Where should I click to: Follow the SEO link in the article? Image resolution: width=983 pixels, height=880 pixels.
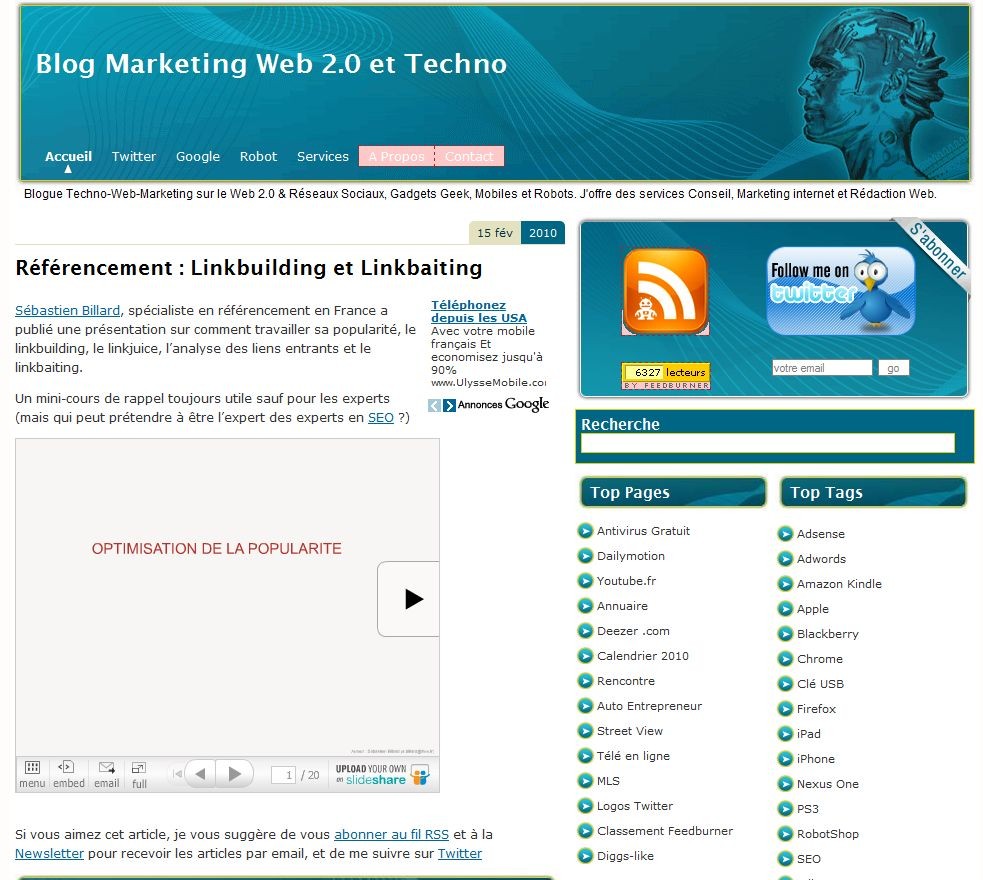coord(381,418)
